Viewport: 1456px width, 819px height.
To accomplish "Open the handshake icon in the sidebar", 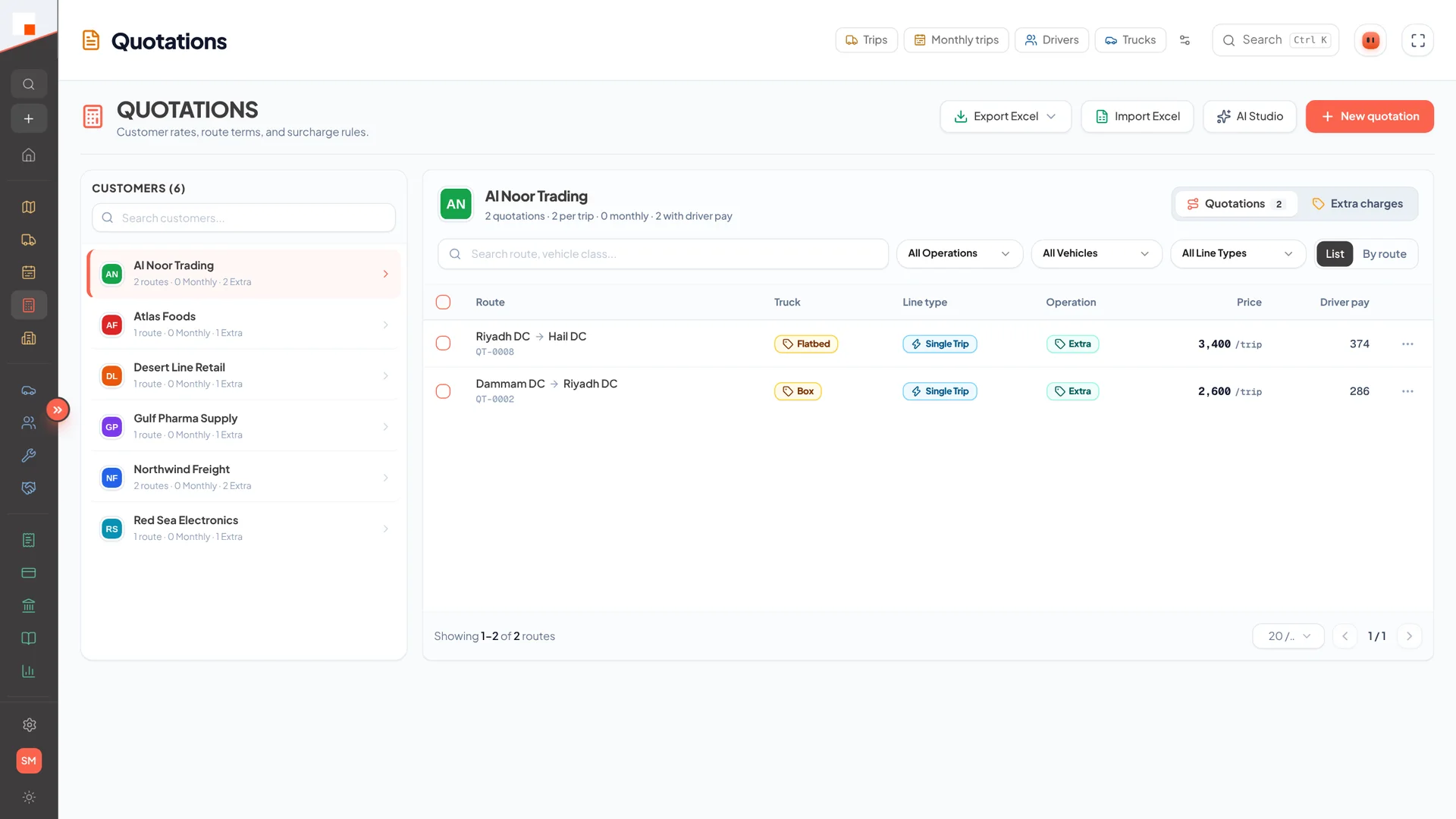I will [x=29, y=488].
